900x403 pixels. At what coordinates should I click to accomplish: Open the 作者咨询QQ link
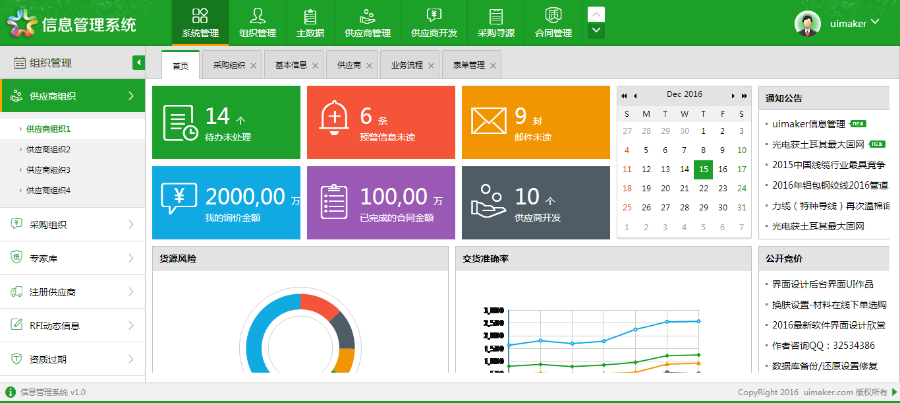point(823,345)
